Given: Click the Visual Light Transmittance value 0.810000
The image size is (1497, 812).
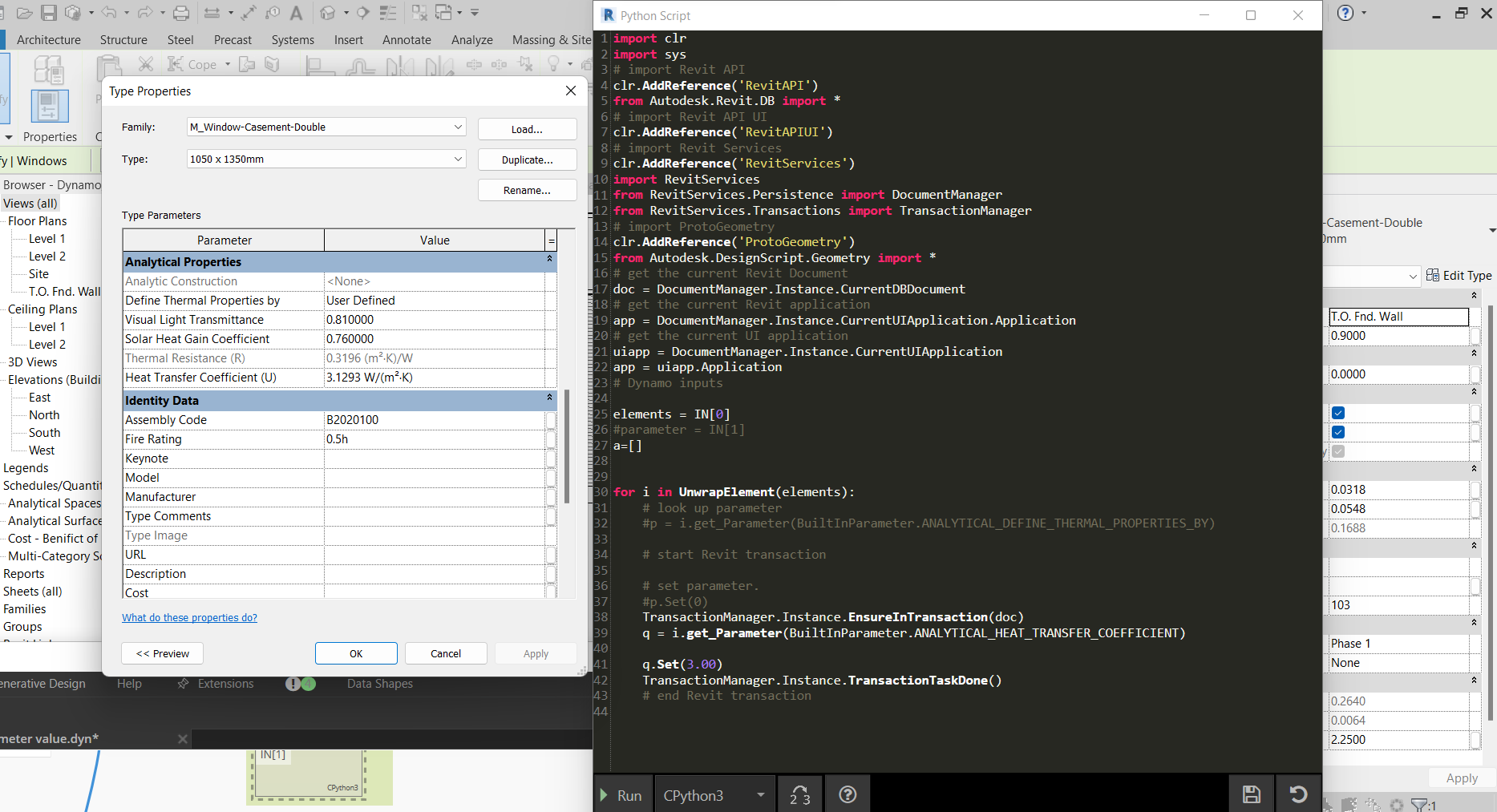Looking at the screenshot, I should 435,320.
